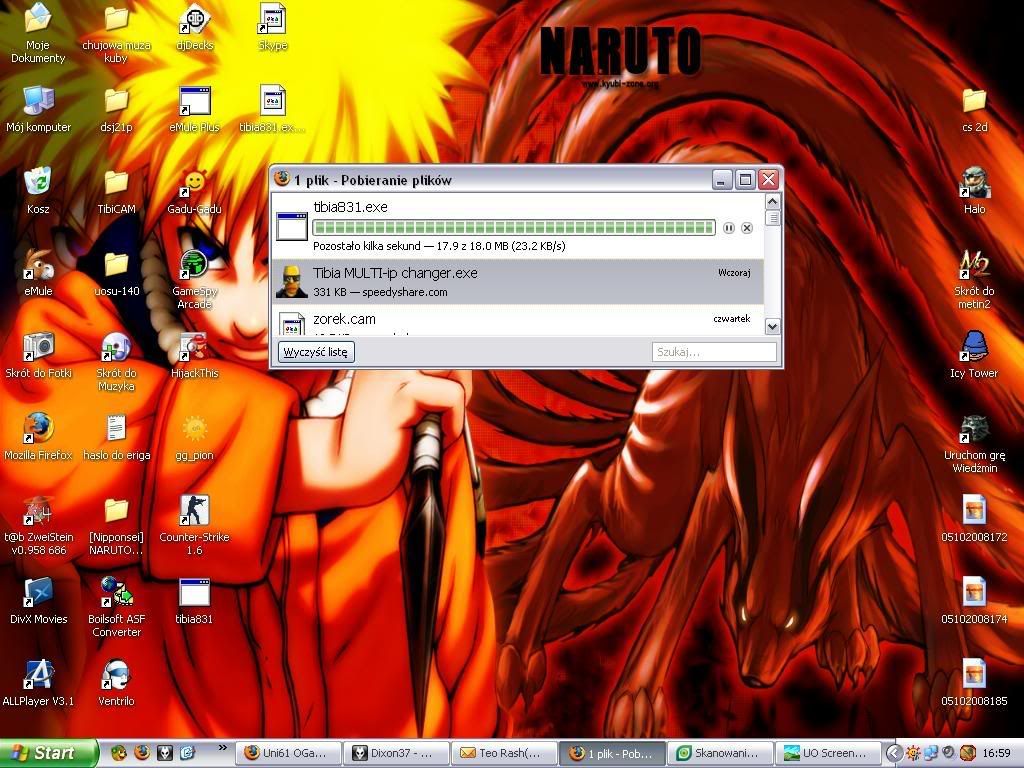The height and width of the screenshot is (768, 1024).
Task: Select the HijackThis desktop shortcut
Action: tap(195, 356)
